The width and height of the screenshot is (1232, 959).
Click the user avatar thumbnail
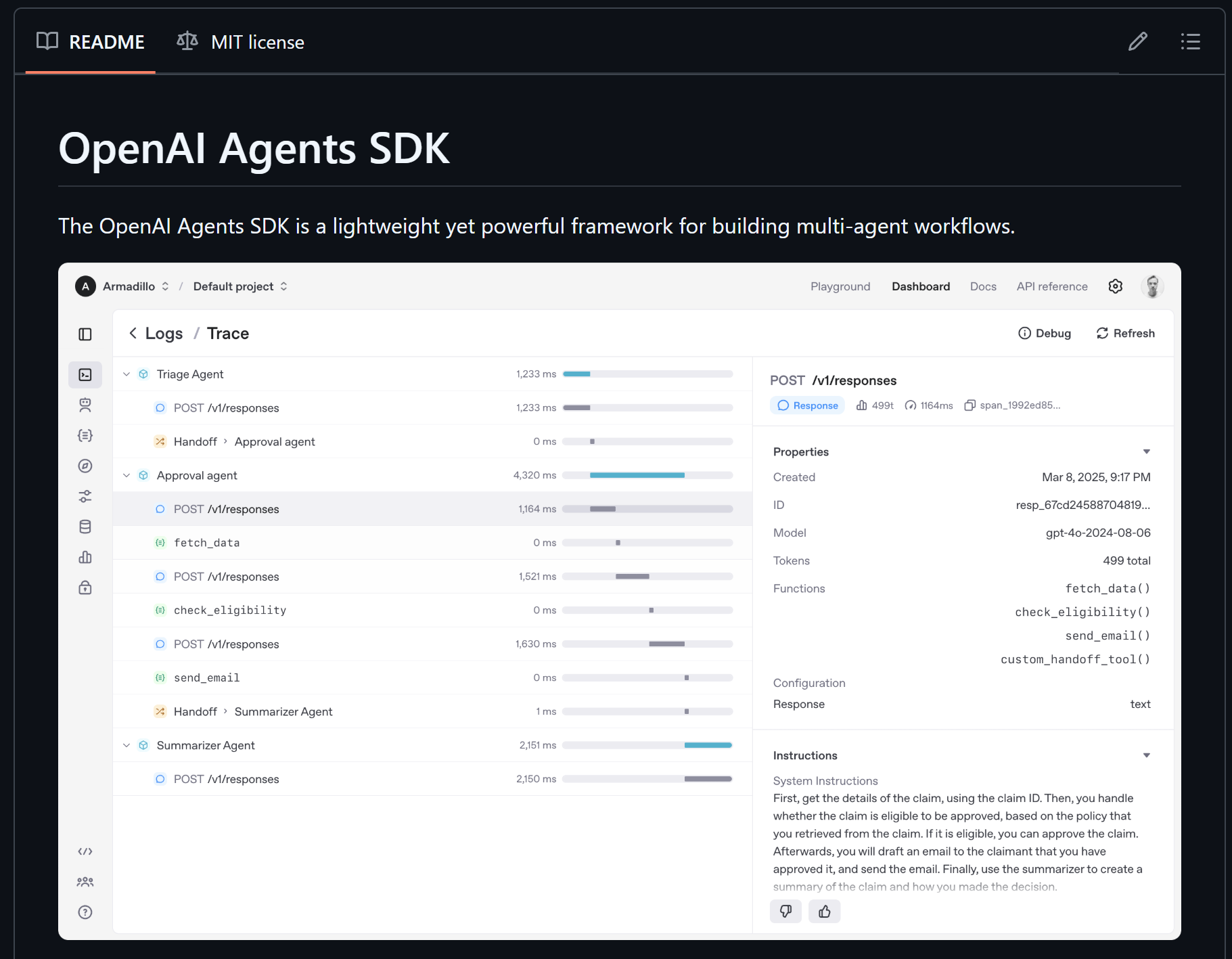click(1153, 286)
